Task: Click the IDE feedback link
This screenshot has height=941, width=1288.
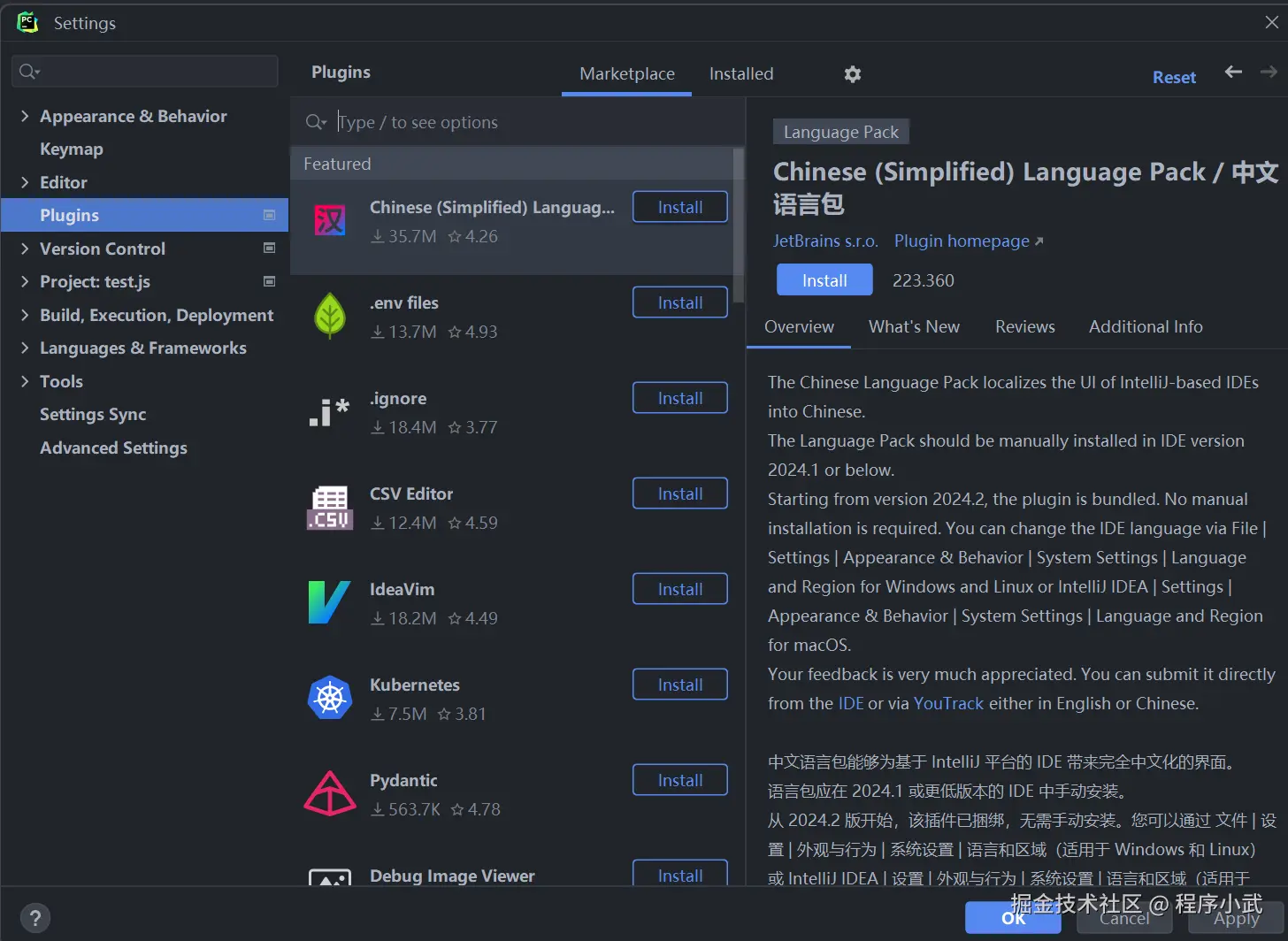Action: coord(851,703)
